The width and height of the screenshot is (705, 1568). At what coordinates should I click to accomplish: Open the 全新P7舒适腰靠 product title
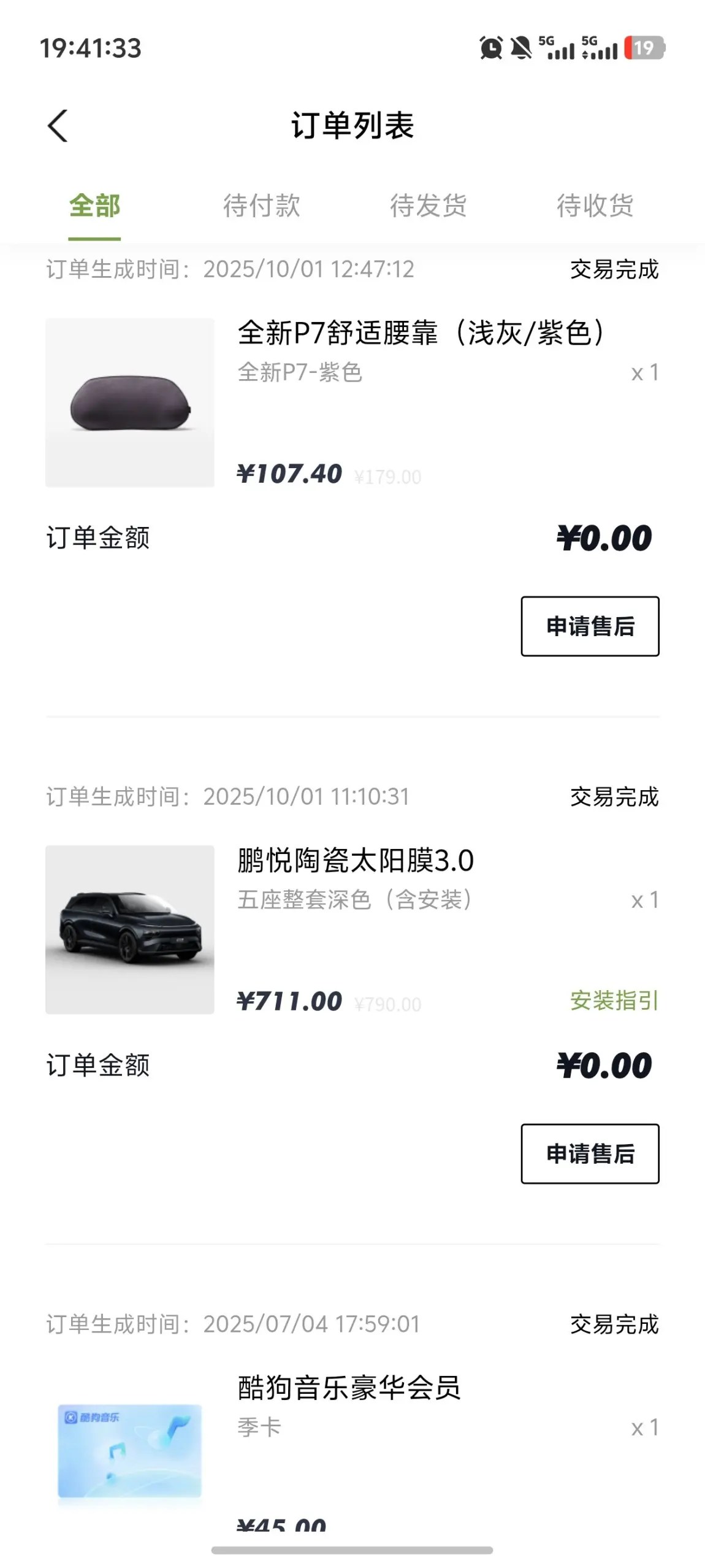[421, 333]
